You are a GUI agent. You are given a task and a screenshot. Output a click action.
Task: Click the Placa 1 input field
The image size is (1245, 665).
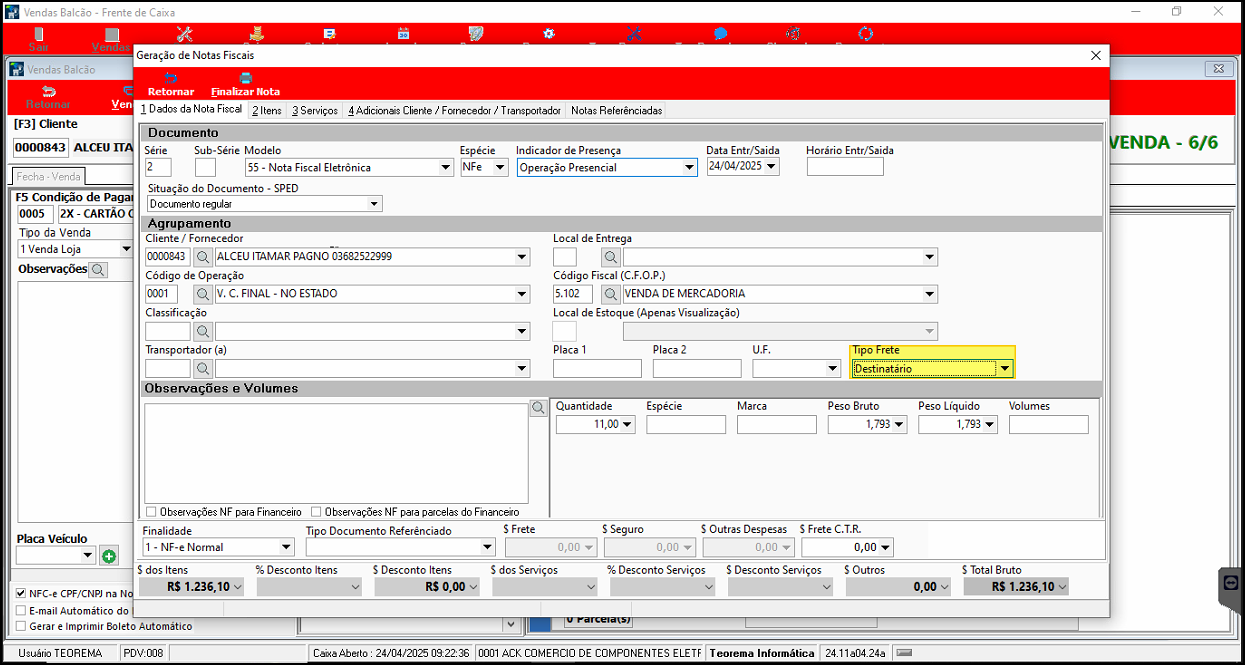tap(597, 368)
